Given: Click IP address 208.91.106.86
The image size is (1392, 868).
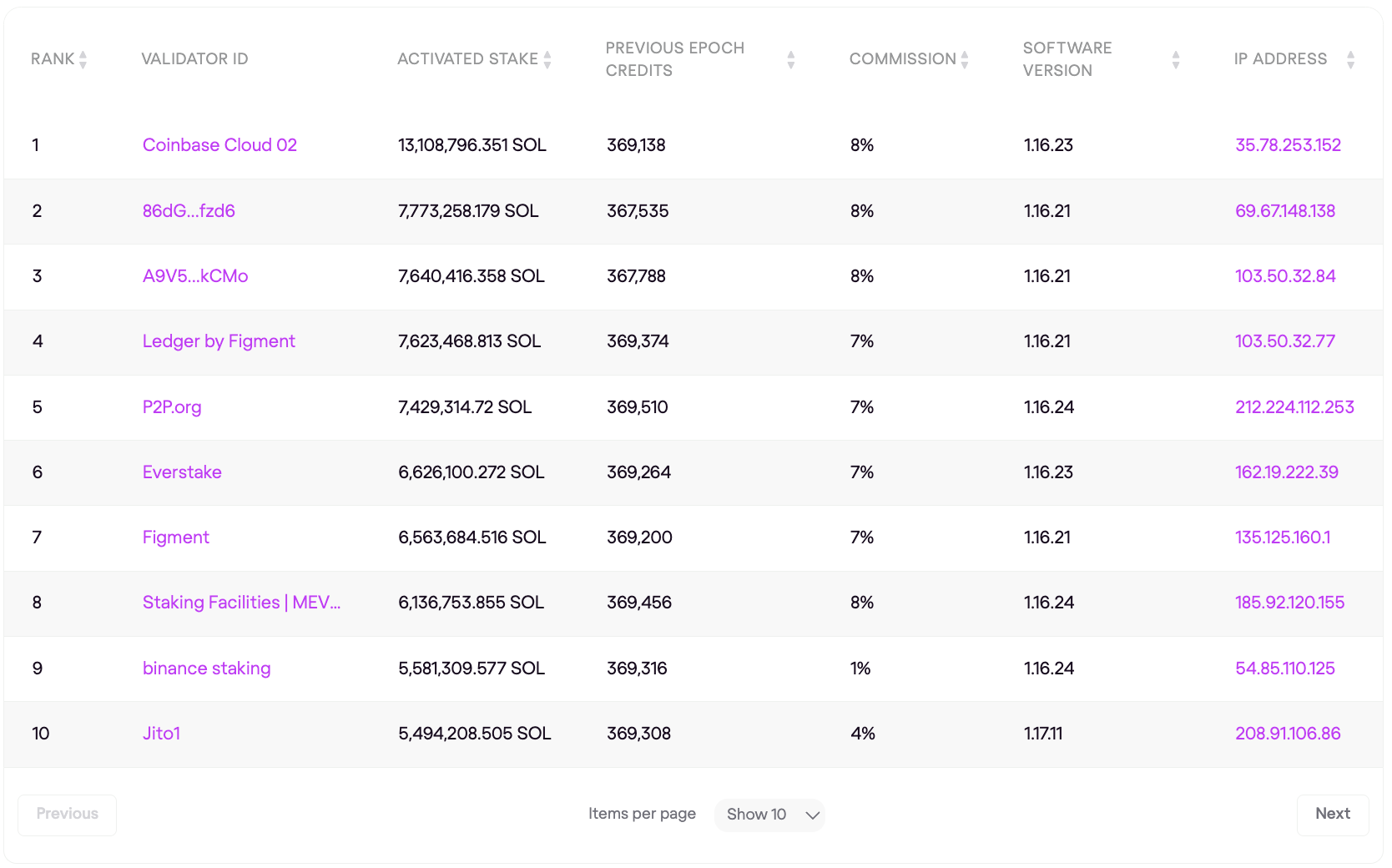Looking at the screenshot, I should [x=1288, y=734].
